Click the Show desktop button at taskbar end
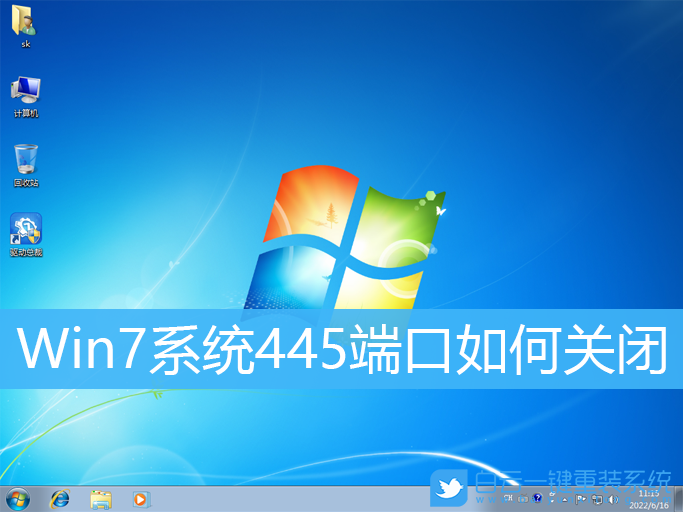 tap(679, 499)
